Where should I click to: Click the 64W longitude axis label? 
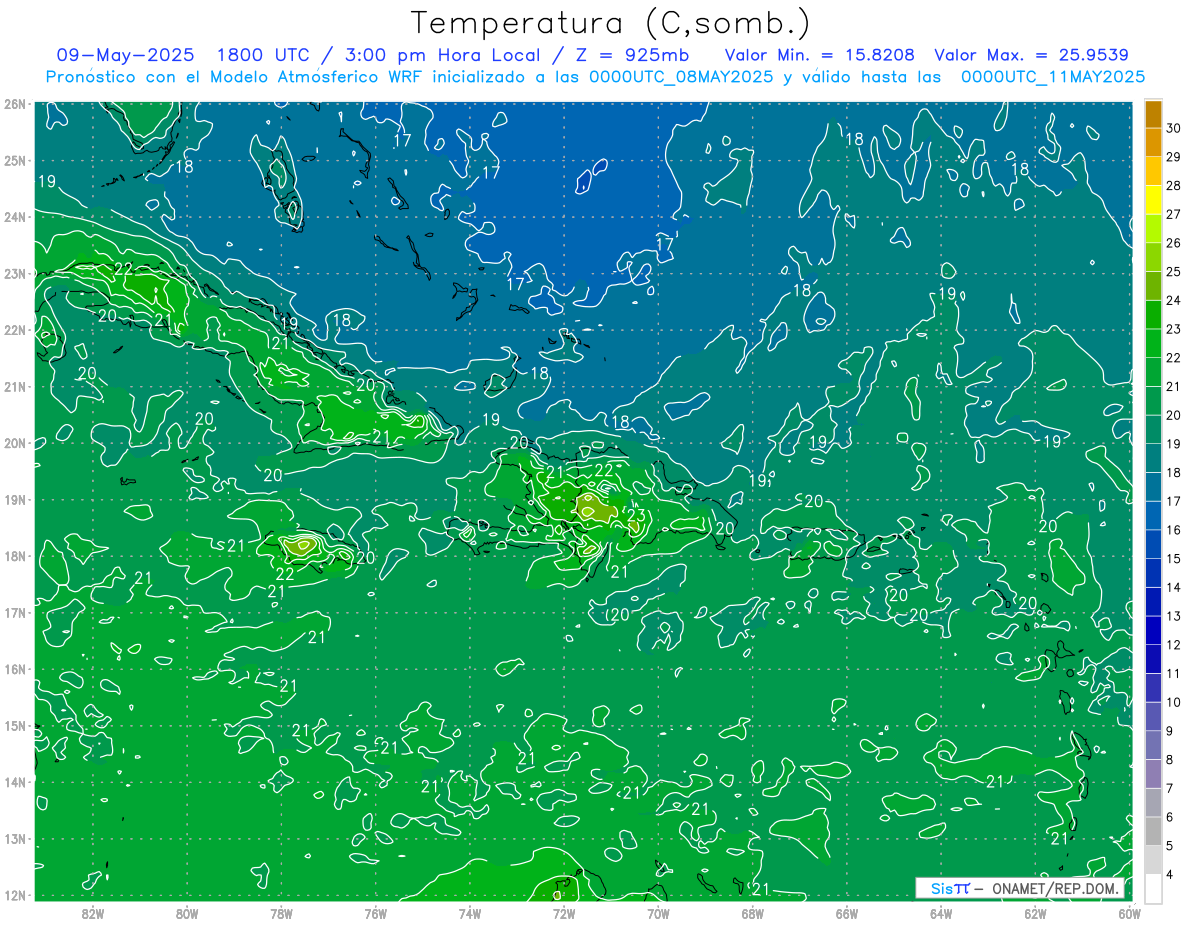(x=941, y=914)
